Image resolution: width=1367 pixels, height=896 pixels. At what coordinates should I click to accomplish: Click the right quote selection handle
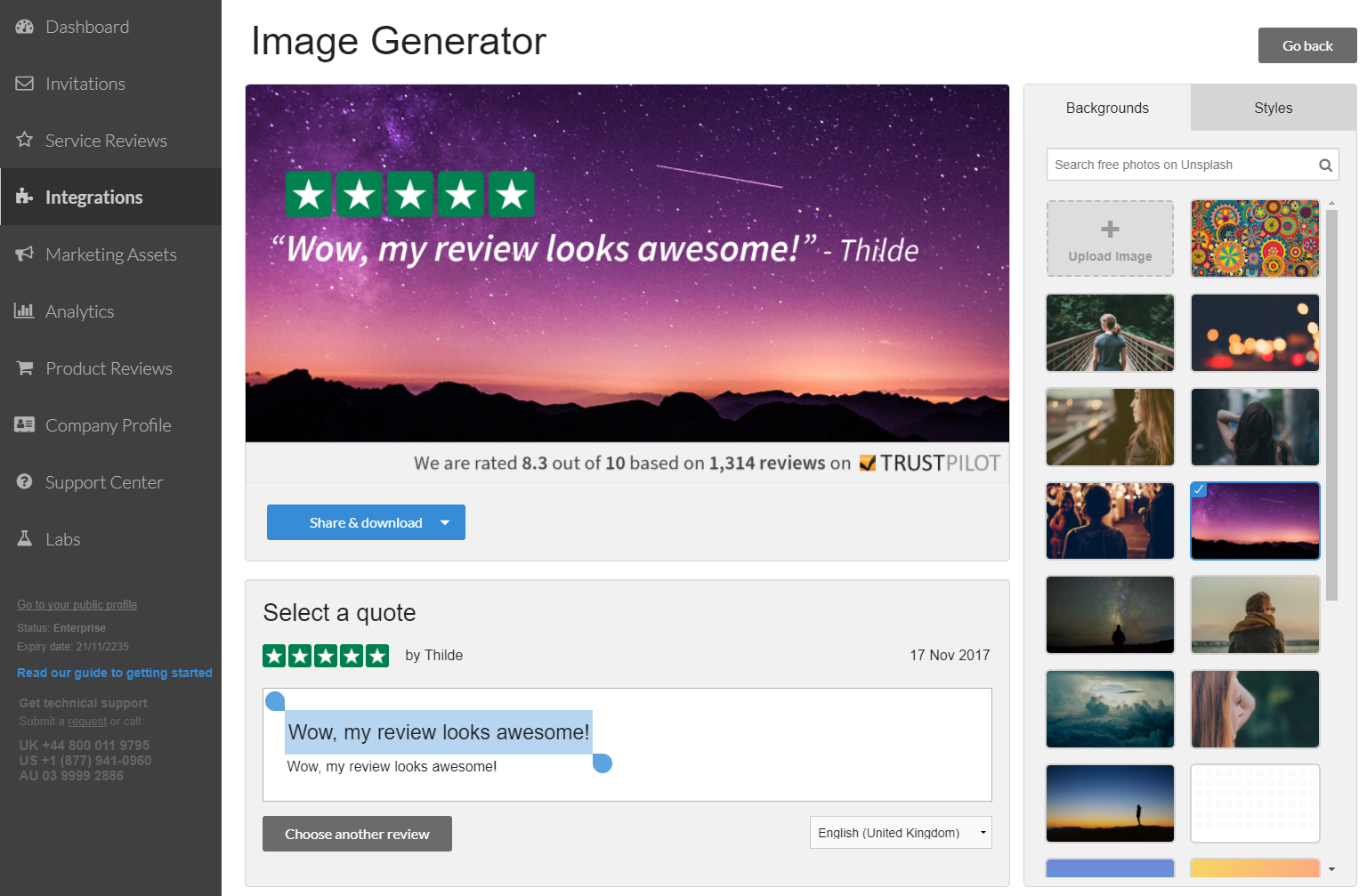click(603, 763)
